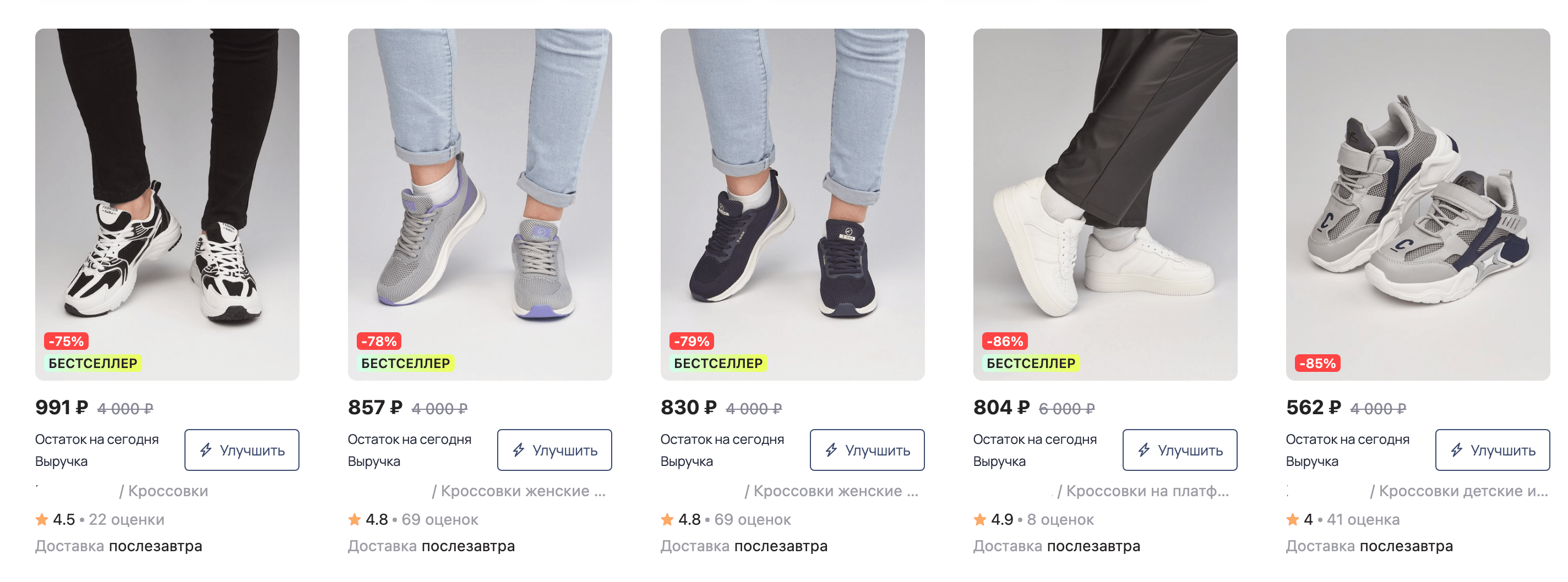Click the rating star for 562 ₽ sneakers
The height and width of the screenshot is (582, 1568).
coord(1293,519)
